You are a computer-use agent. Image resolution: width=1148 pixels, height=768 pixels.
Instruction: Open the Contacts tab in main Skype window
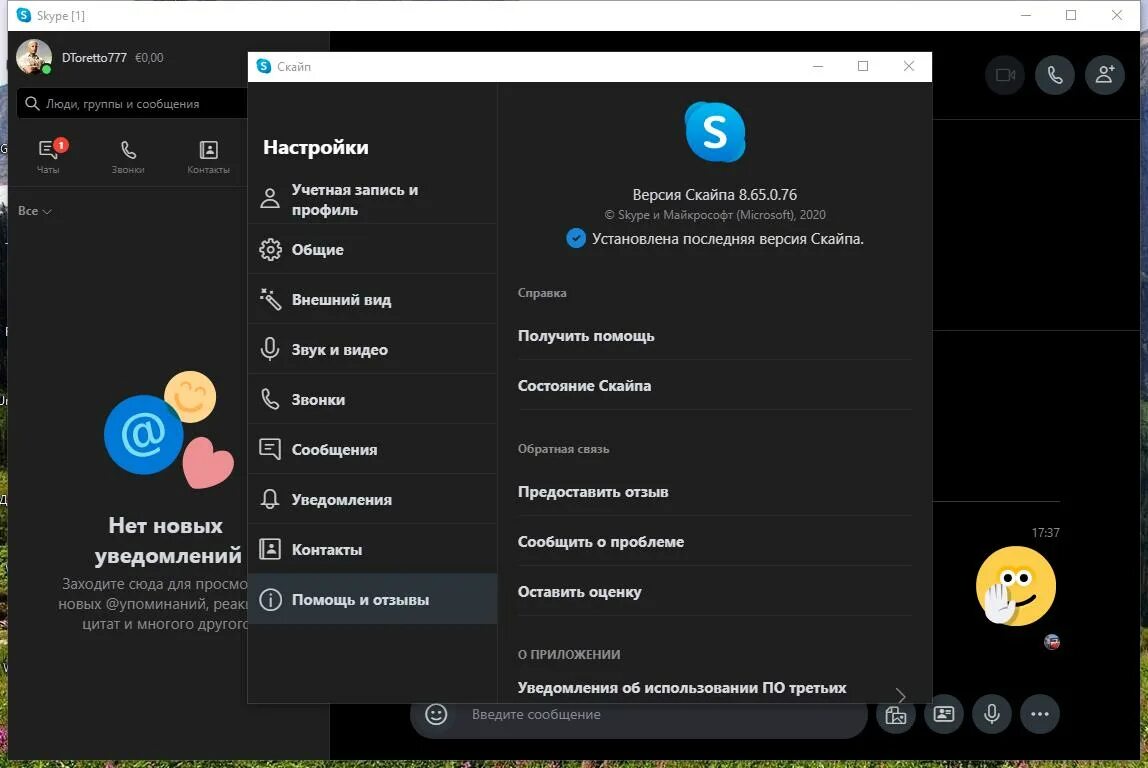click(x=208, y=157)
